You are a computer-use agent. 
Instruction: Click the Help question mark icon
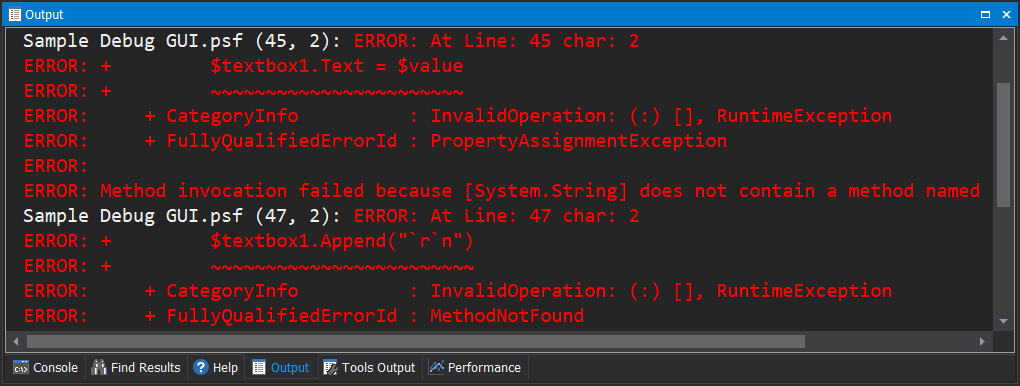(x=200, y=368)
